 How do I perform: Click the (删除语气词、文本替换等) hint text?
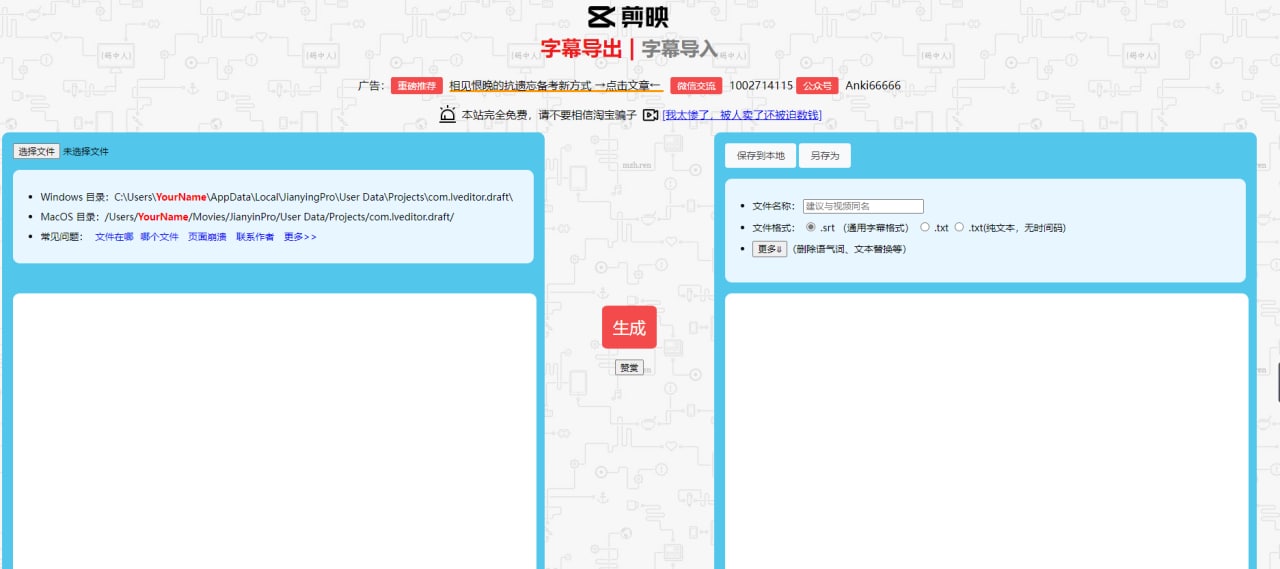pos(850,249)
